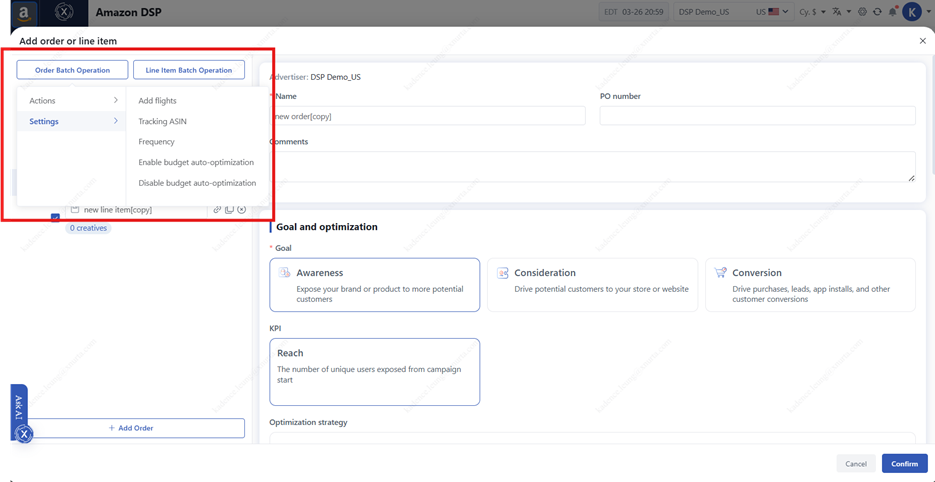Viewport: 935px width, 482px height.
Task: Click the Comments text area
Action: 592,166
